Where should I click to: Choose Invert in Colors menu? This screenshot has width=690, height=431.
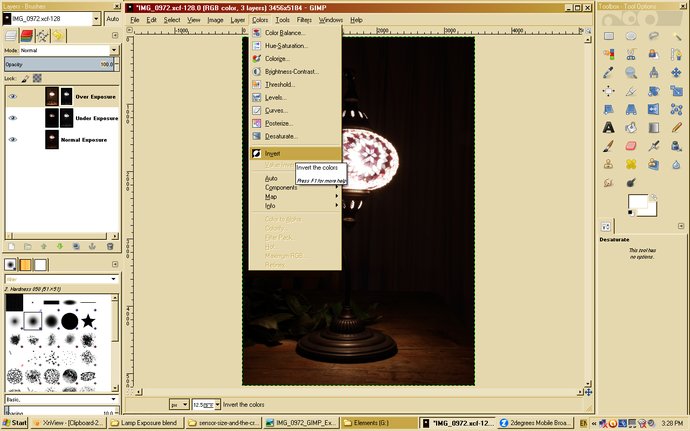click(x=295, y=154)
